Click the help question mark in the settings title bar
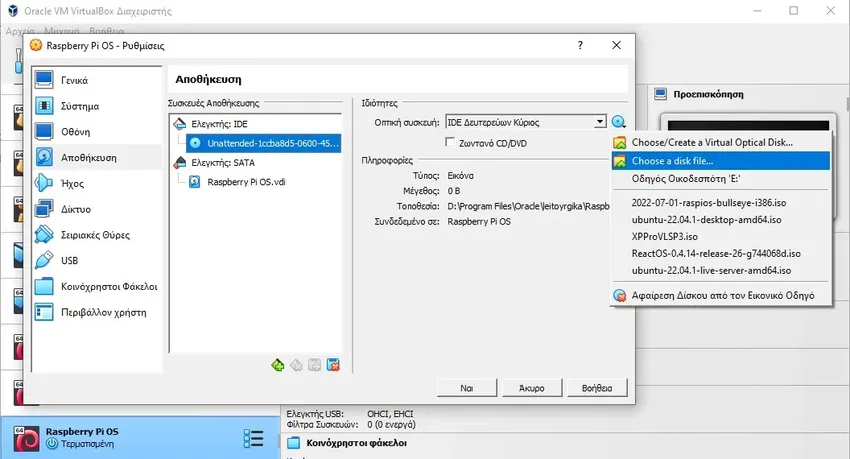The height and width of the screenshot is (459, 850). tap(580, 45)
